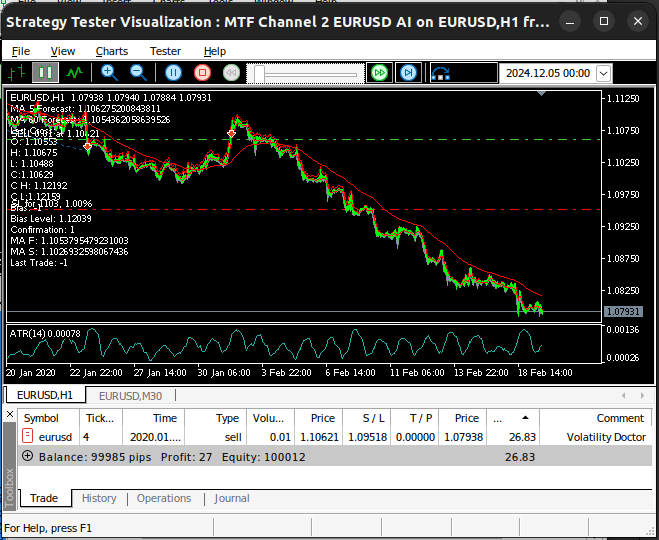
Task: Click the 1.07931 current price label
Action: pyautogui.click(x=624, y=312)
